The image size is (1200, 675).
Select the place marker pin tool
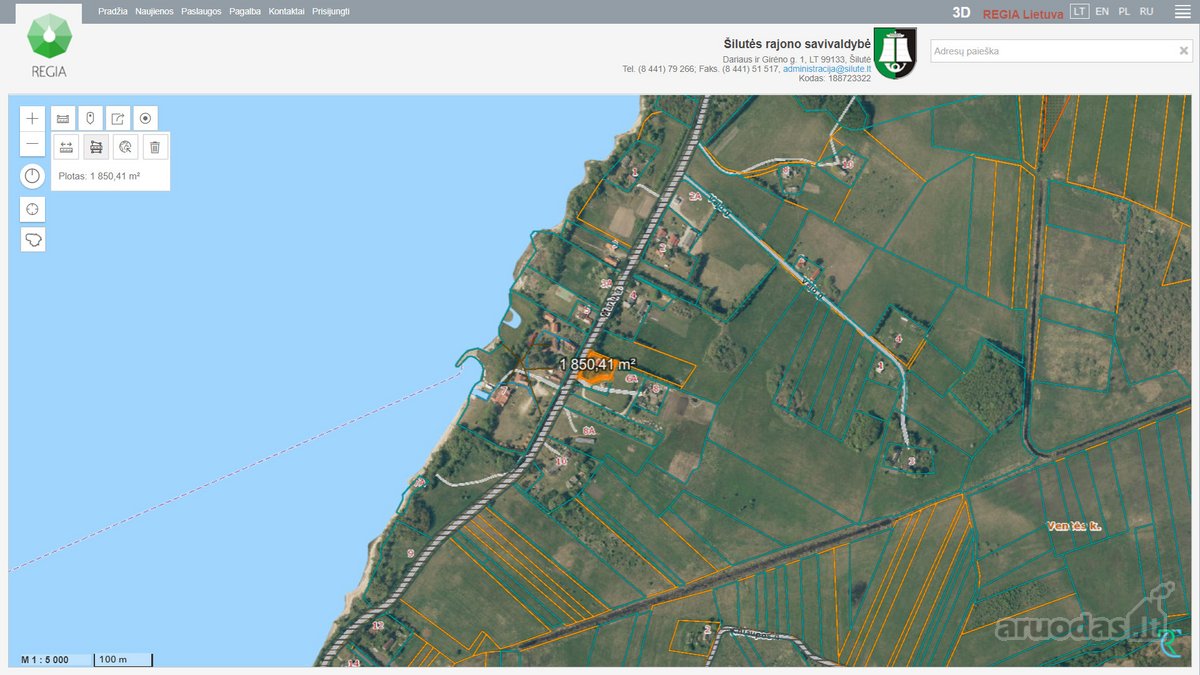(x=90, y=118)
